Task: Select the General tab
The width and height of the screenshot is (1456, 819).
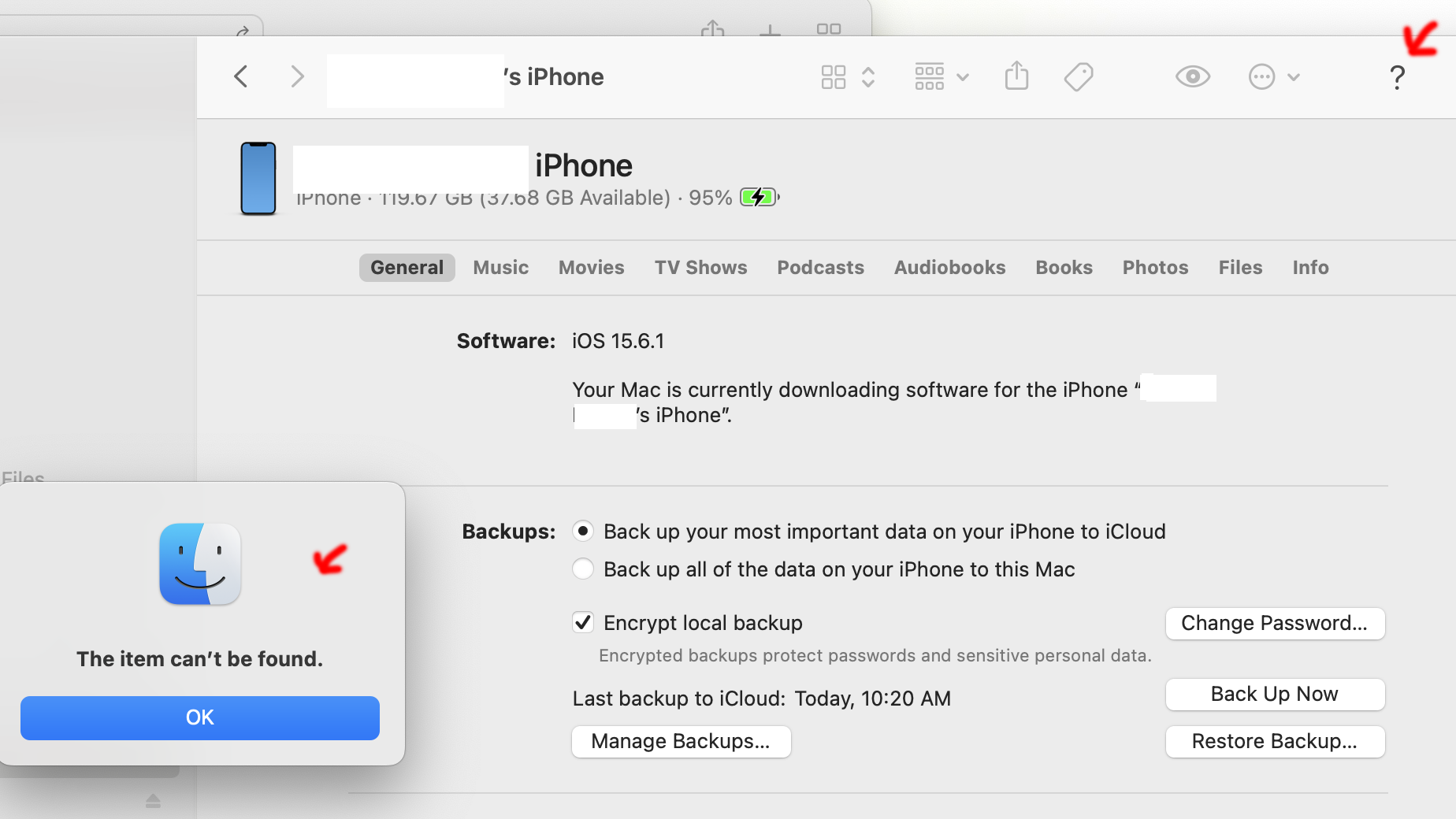Action: click(x=407, y=268)
